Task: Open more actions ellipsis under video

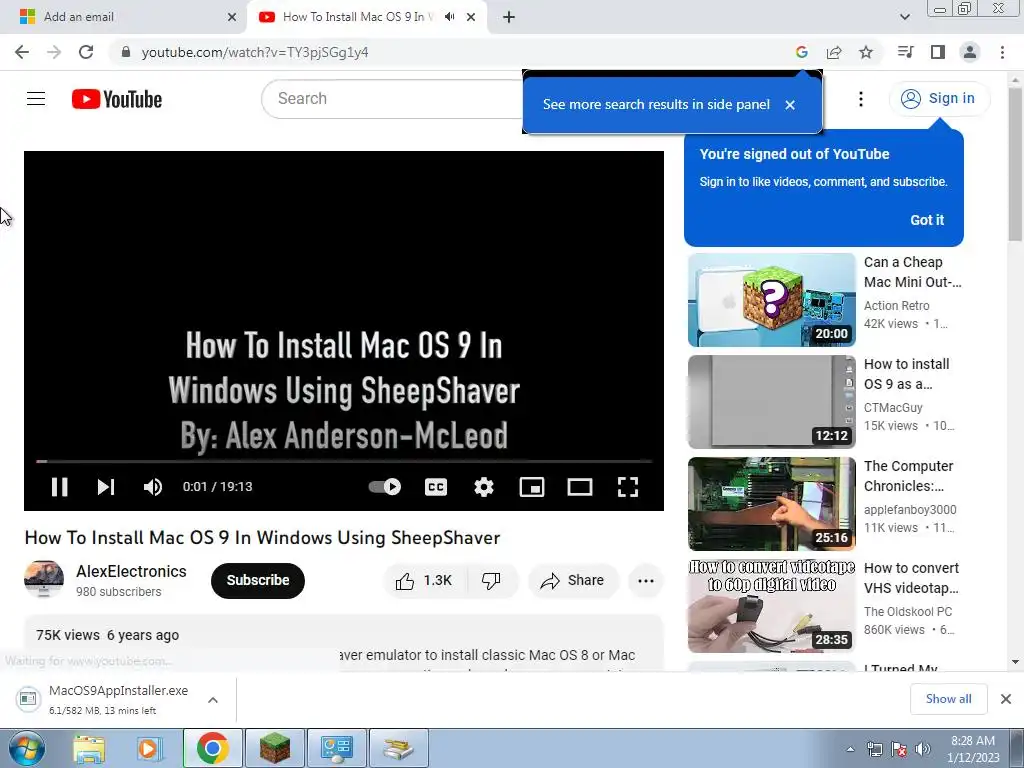Action: click(x=646, y=580)
